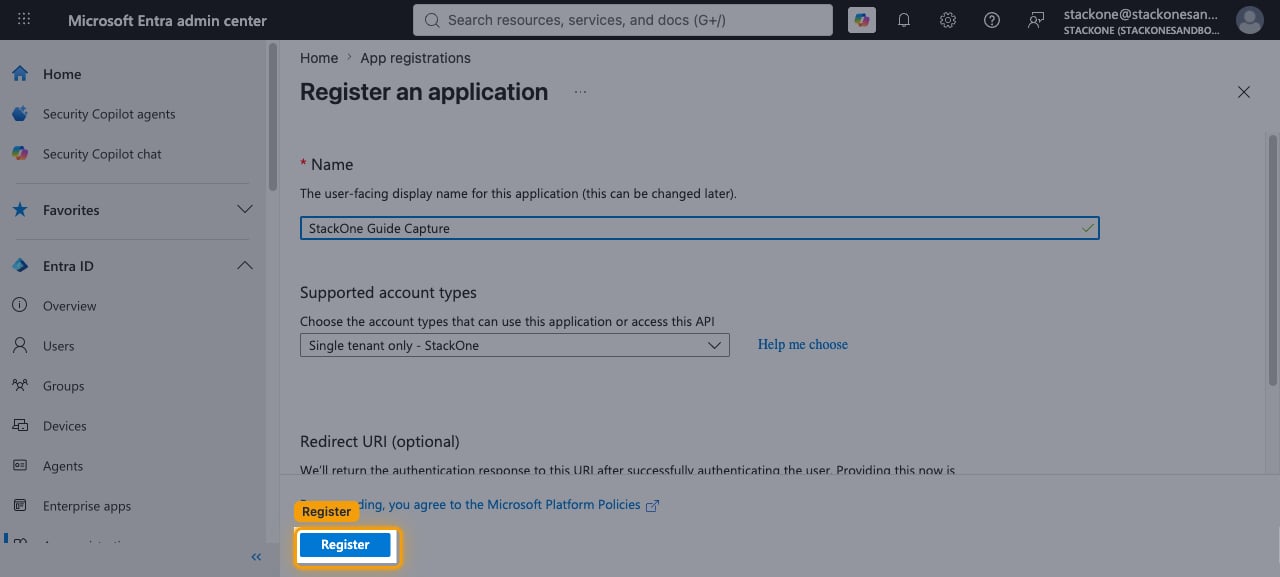The width and height of the screenshot is (1280, 577).
Task: Click the Favorites star icon
Action: 20,210
